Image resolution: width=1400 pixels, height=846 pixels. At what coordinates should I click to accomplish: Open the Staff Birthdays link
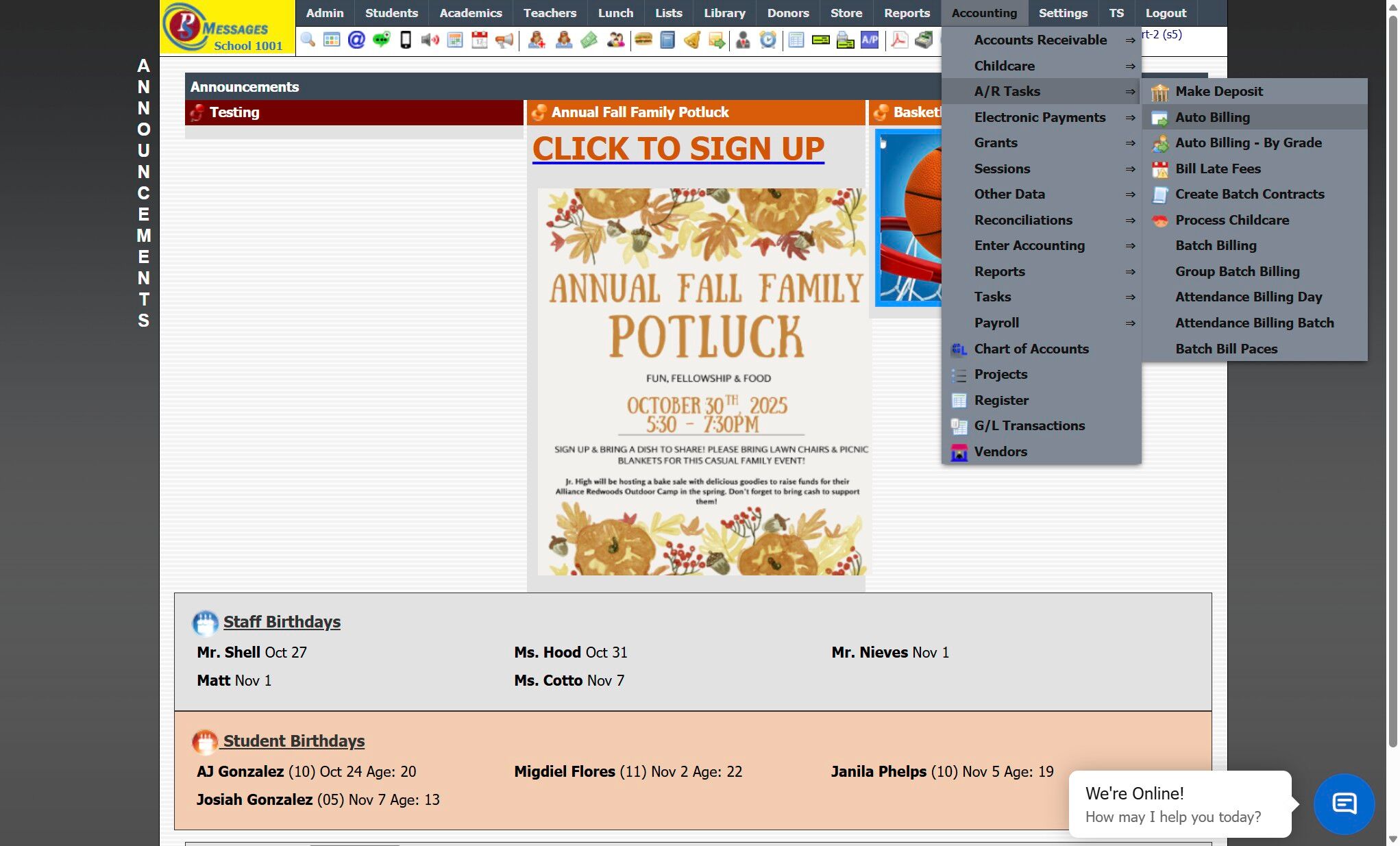pyautogui.click(x=282, y=622)
